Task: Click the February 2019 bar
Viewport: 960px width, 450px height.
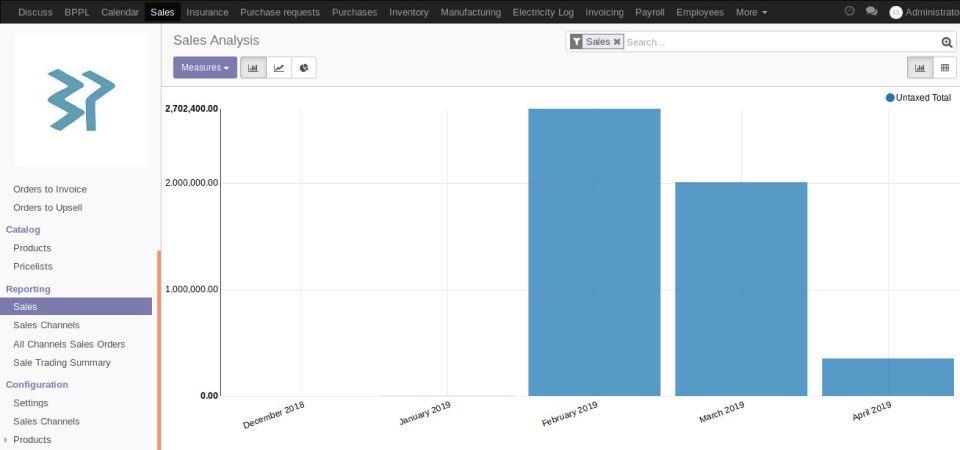Action: click(x=594, y=252)
